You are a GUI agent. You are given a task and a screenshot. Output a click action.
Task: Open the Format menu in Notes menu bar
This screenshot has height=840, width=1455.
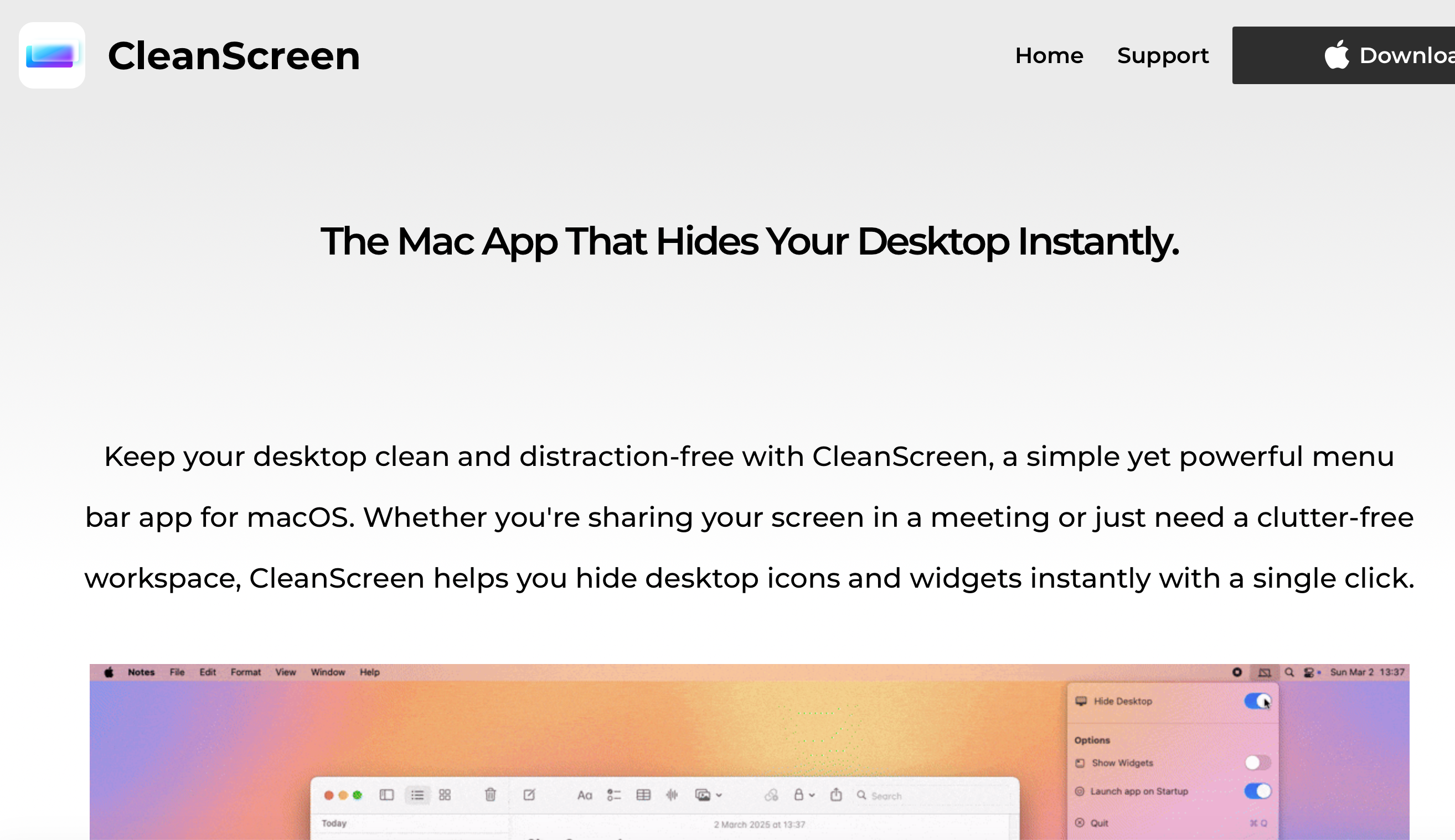245,672
